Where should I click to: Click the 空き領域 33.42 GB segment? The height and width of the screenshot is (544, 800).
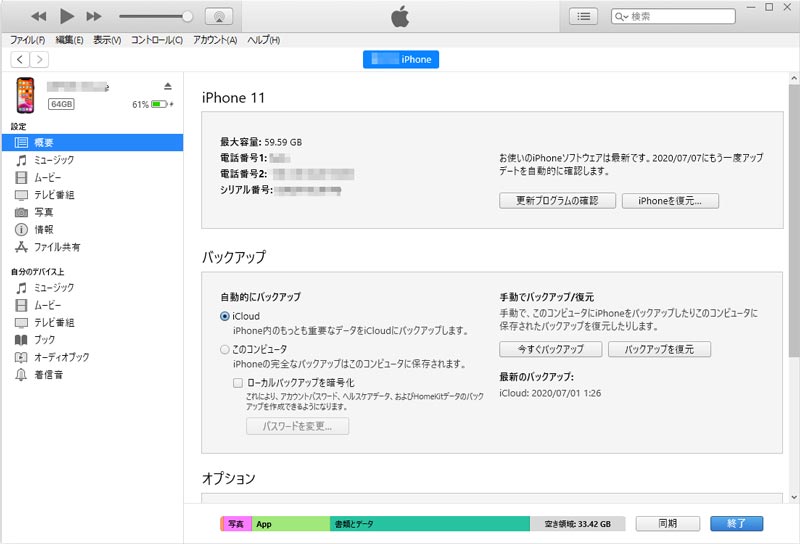(x=578, y=524)
